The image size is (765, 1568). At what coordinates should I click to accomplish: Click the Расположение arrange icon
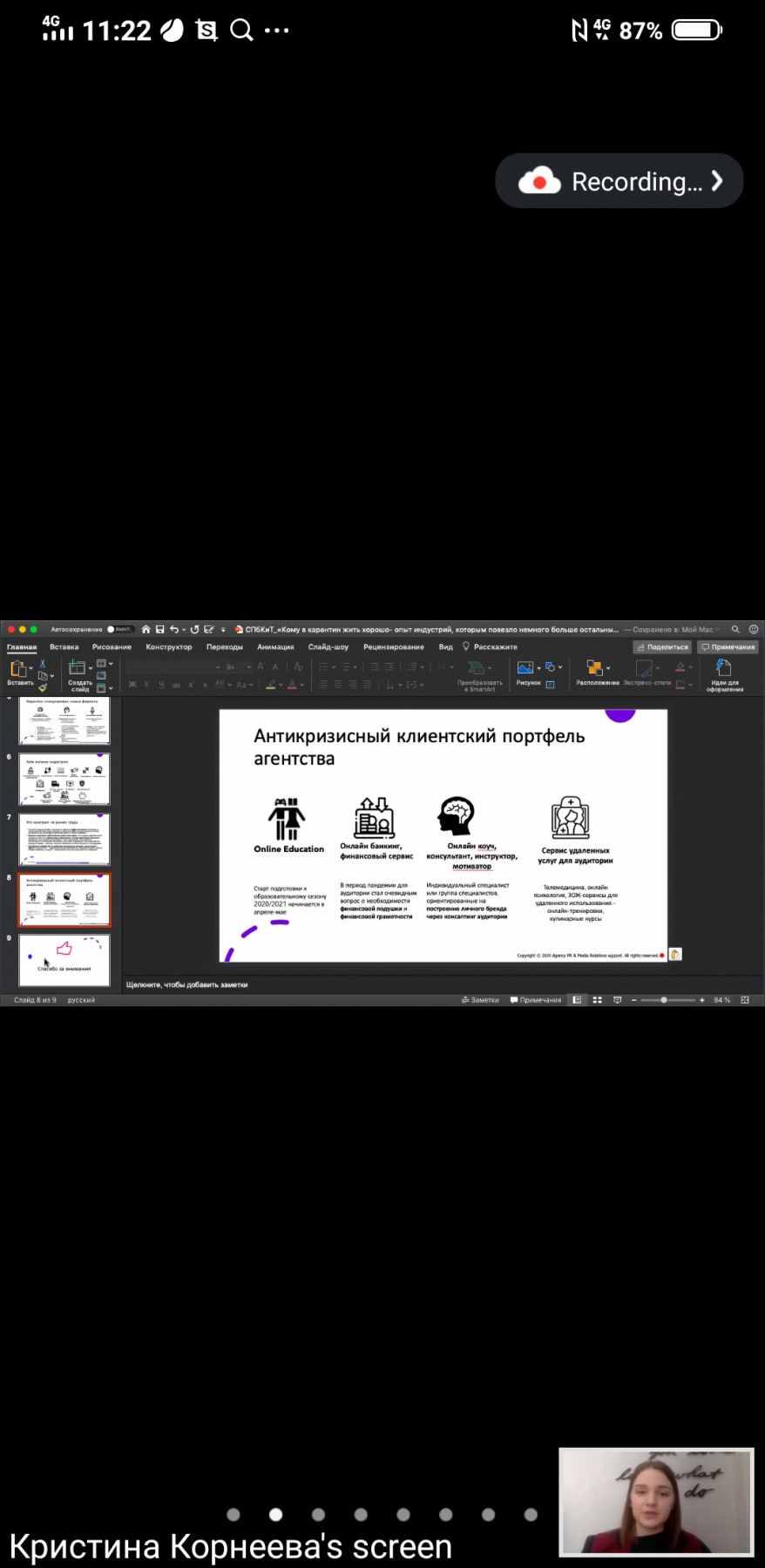click(x=594, y=668)
